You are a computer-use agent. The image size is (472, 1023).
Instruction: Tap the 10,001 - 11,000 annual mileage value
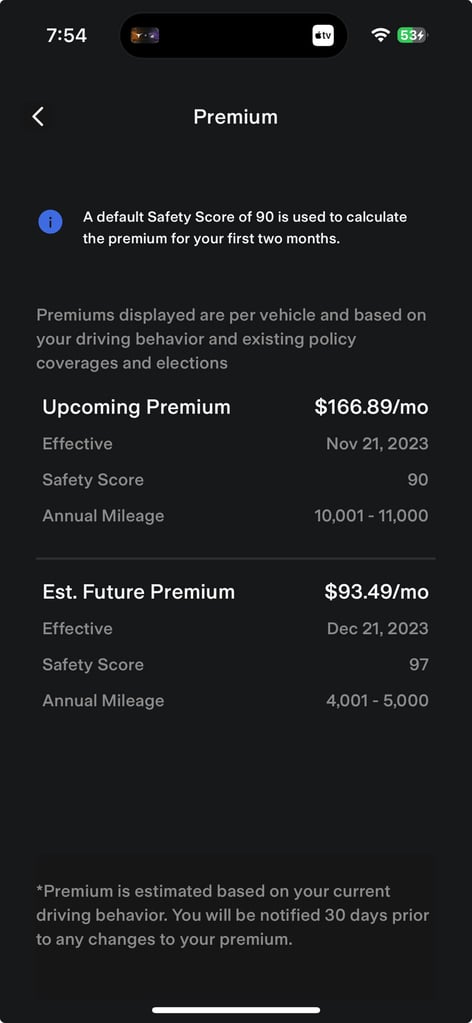point(371,516)
